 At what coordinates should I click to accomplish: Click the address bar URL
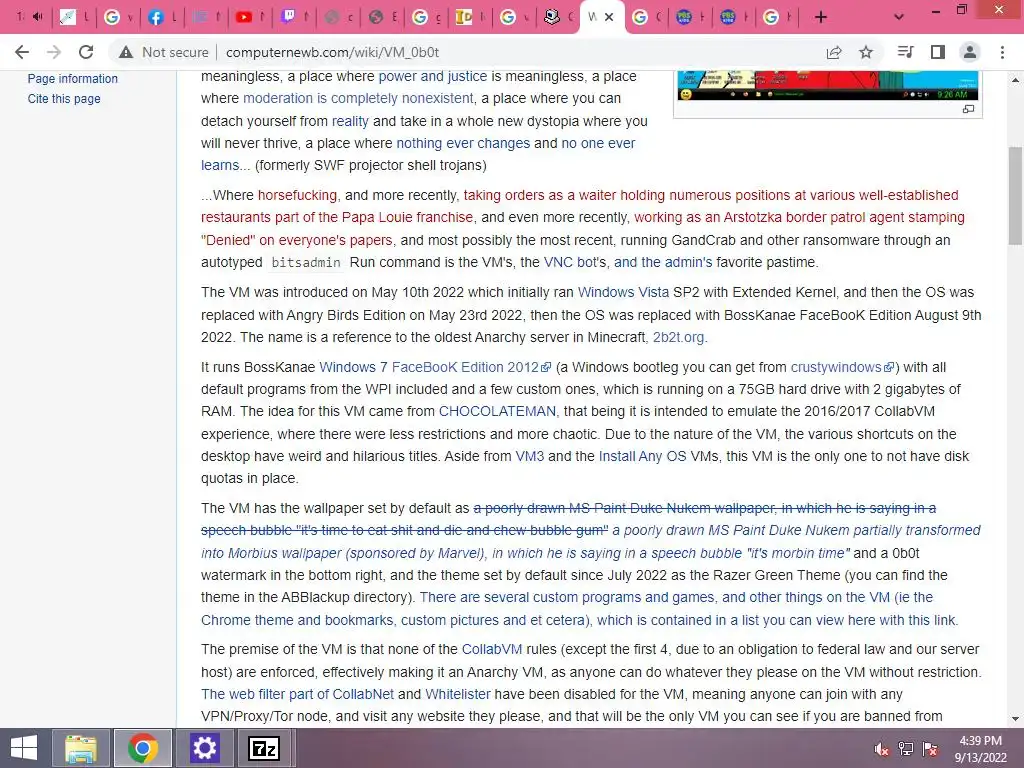click(x=332, y=52)
